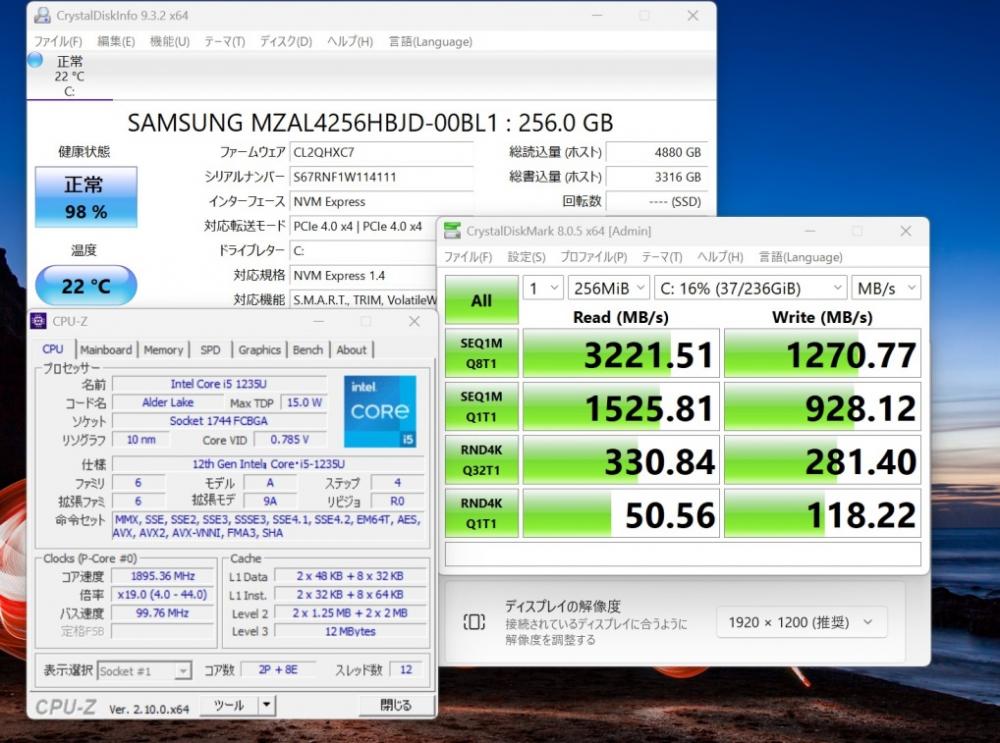The width and height of the screenshot is (1000, 743).
Task: Open the display resolution dropdown 1920 × 1200
Action: (802, 622)
